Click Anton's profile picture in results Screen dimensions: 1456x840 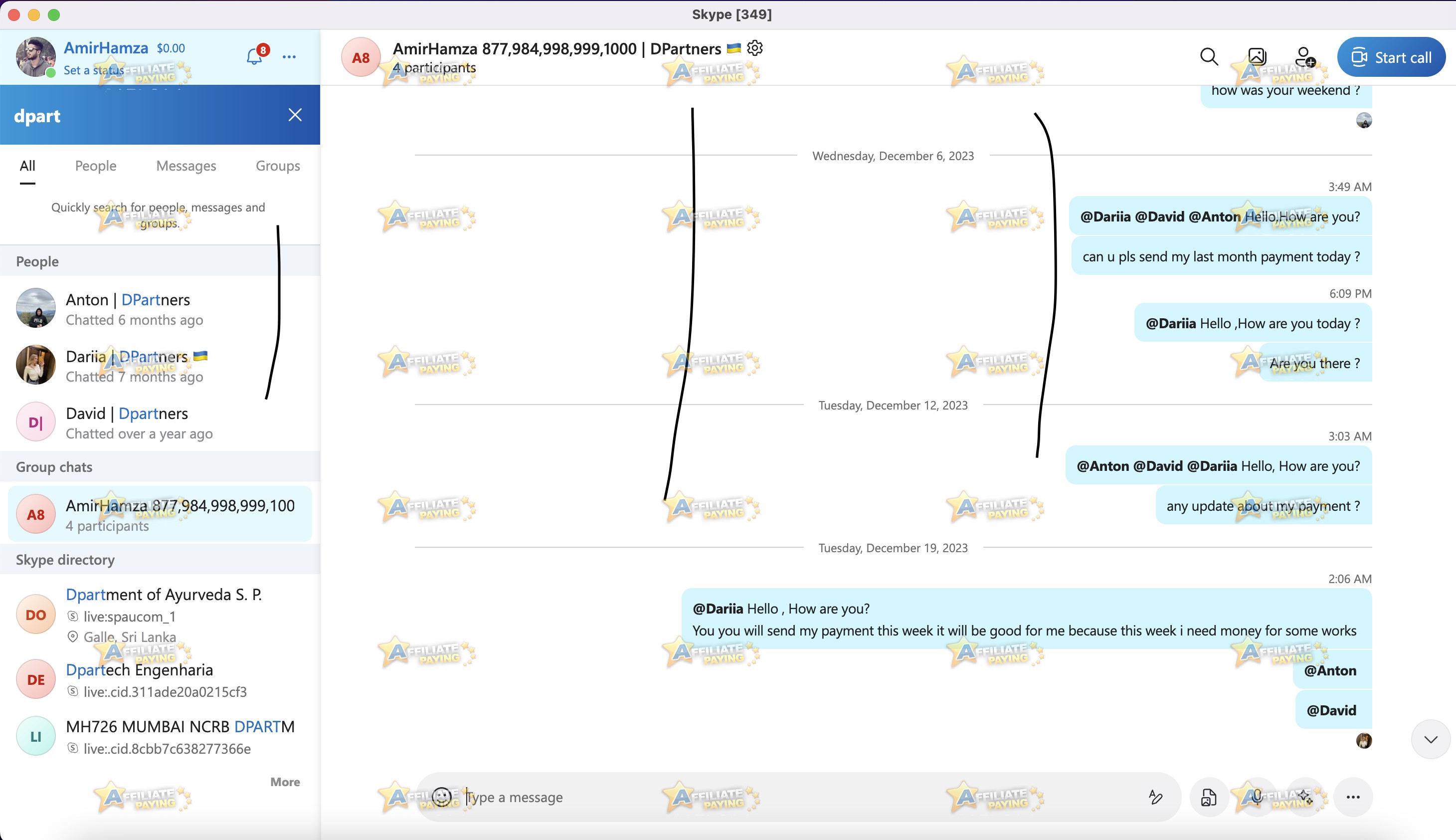(36, 308)
